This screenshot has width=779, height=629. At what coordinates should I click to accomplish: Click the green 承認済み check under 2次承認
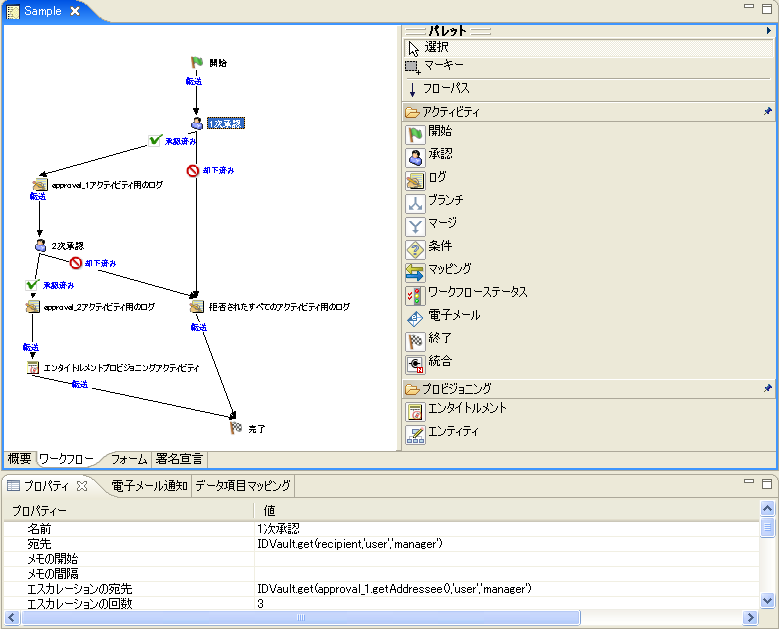[x=32, y=285]
